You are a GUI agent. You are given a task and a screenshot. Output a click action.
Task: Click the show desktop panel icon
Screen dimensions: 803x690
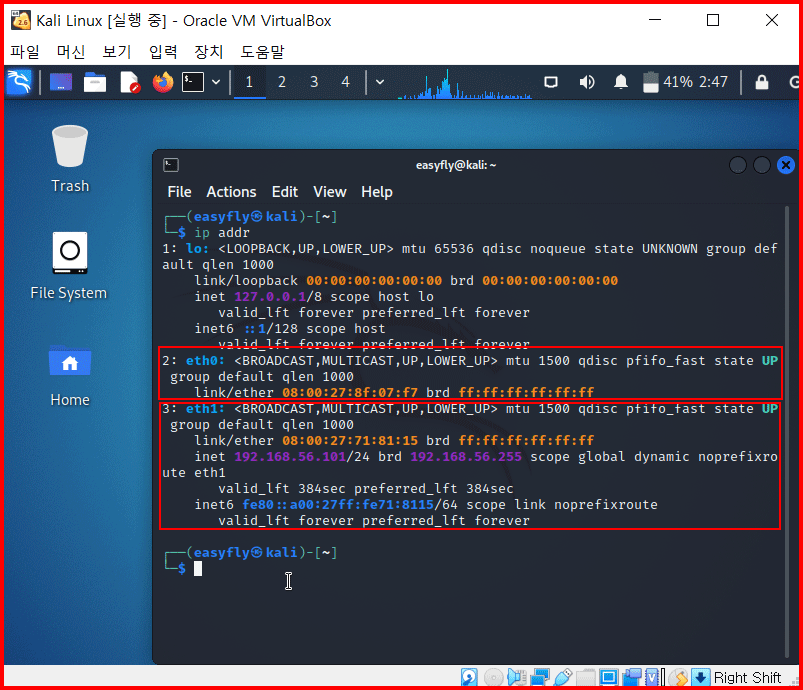click(x=61, y=82)
